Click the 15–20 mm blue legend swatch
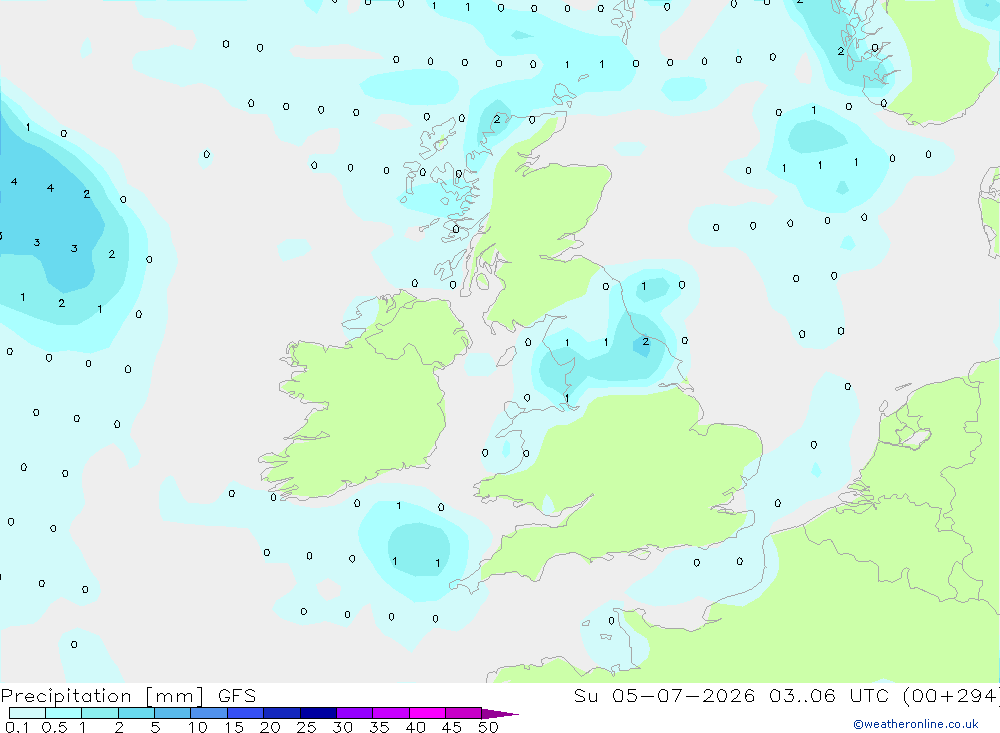The height and width of the screenshot is (733, 1000). (246, 713)
